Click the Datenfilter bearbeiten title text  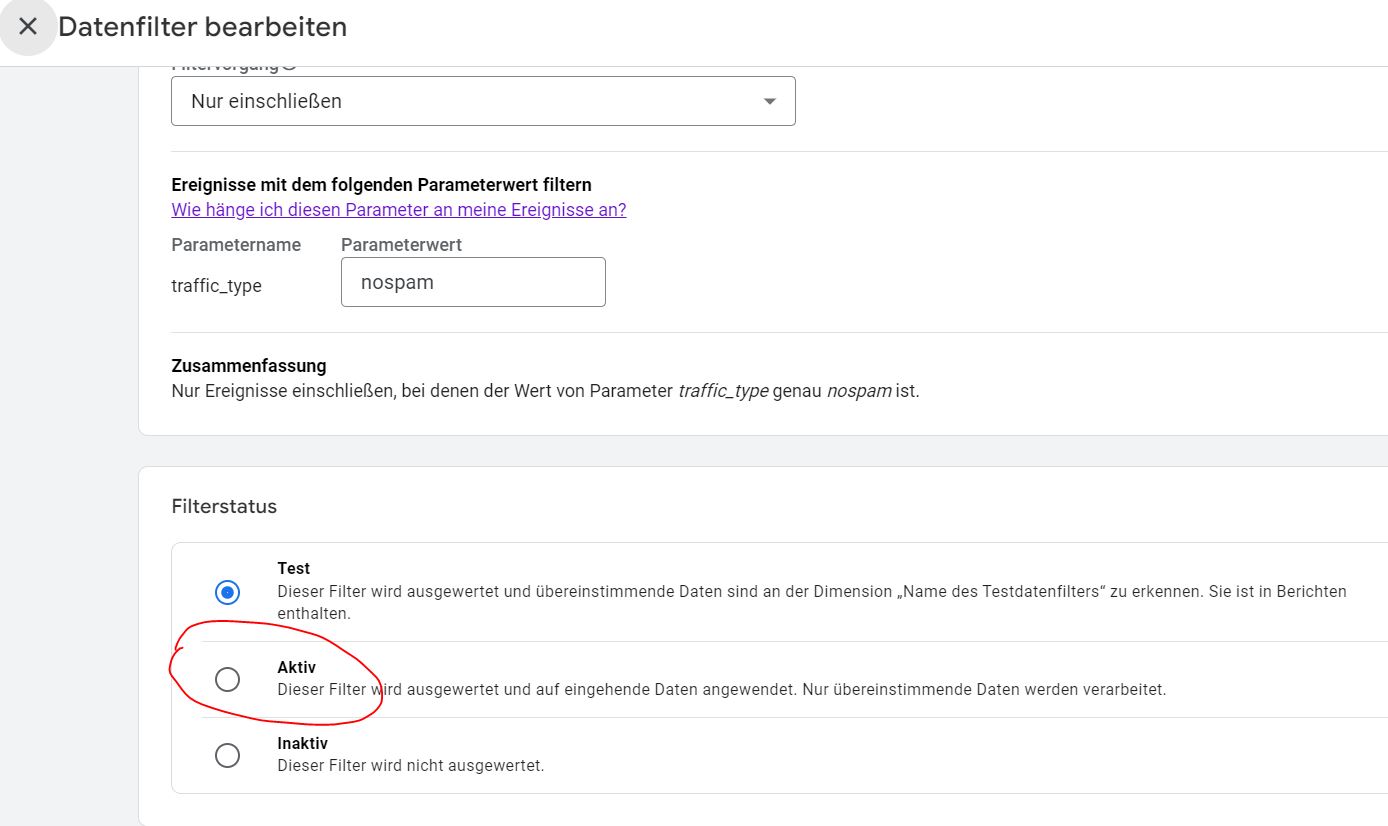click(202, 26)
